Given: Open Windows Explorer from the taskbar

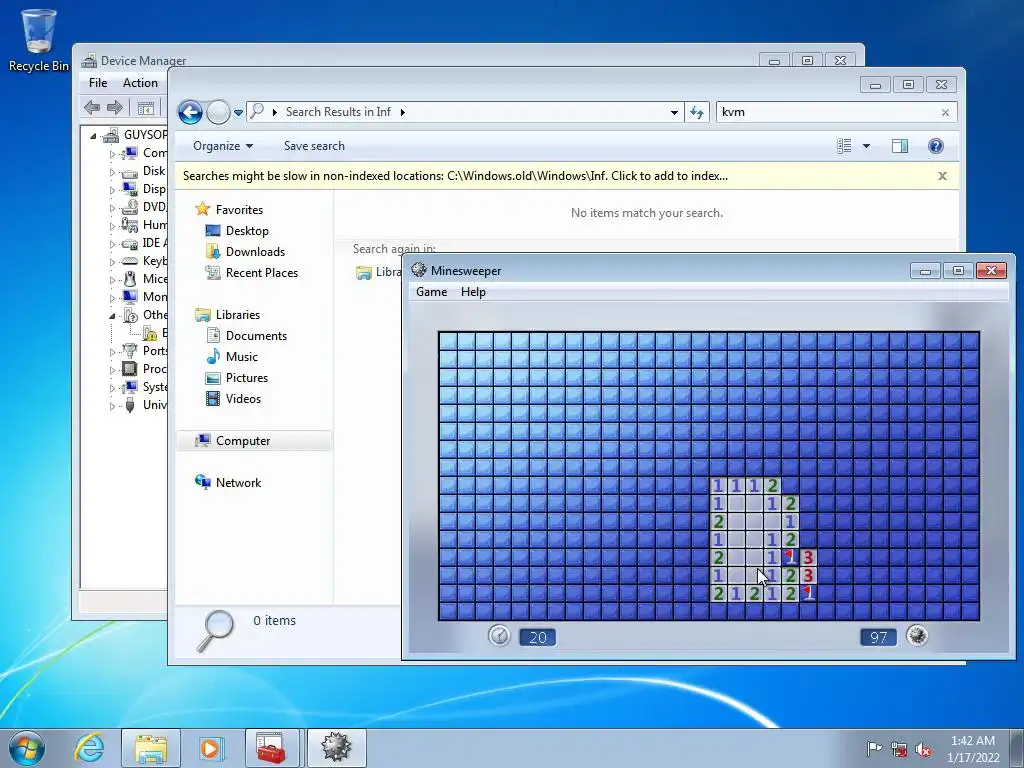Looking at the screenshot, I should point(150,748).
